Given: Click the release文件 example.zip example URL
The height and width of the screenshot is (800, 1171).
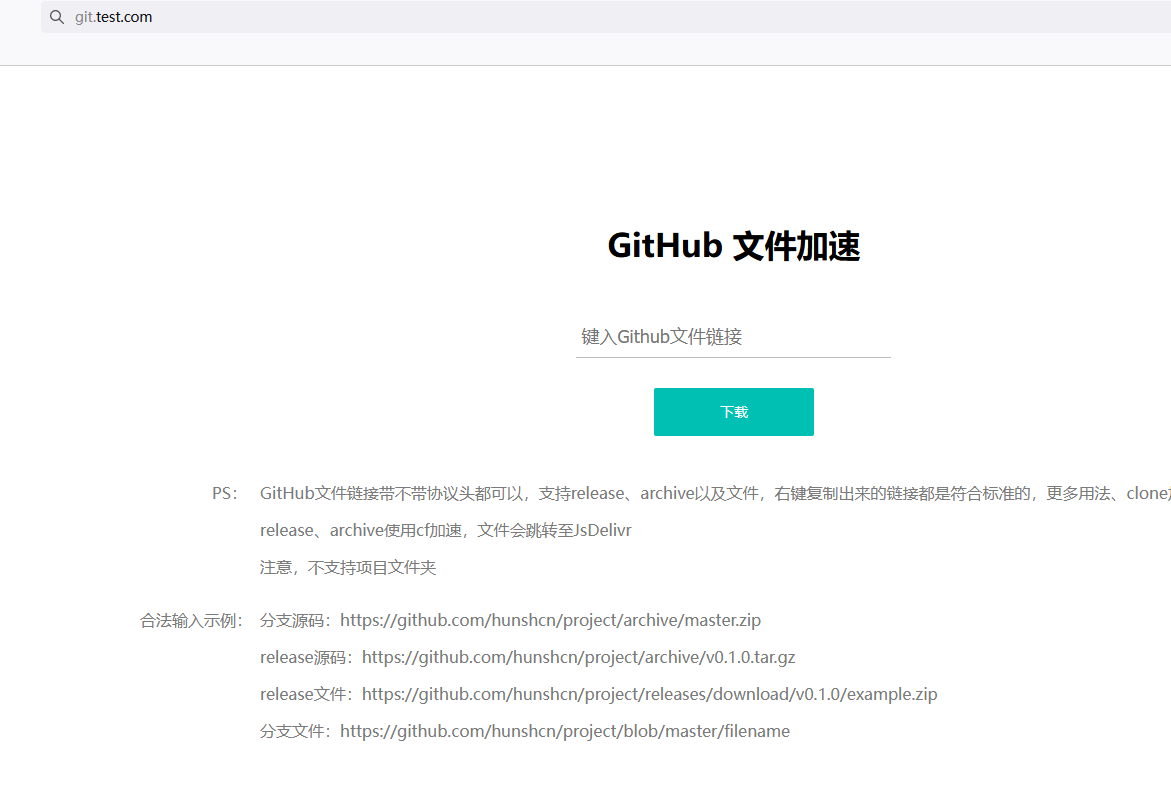Looking at the screenshot, I should [x=650, y=695].
